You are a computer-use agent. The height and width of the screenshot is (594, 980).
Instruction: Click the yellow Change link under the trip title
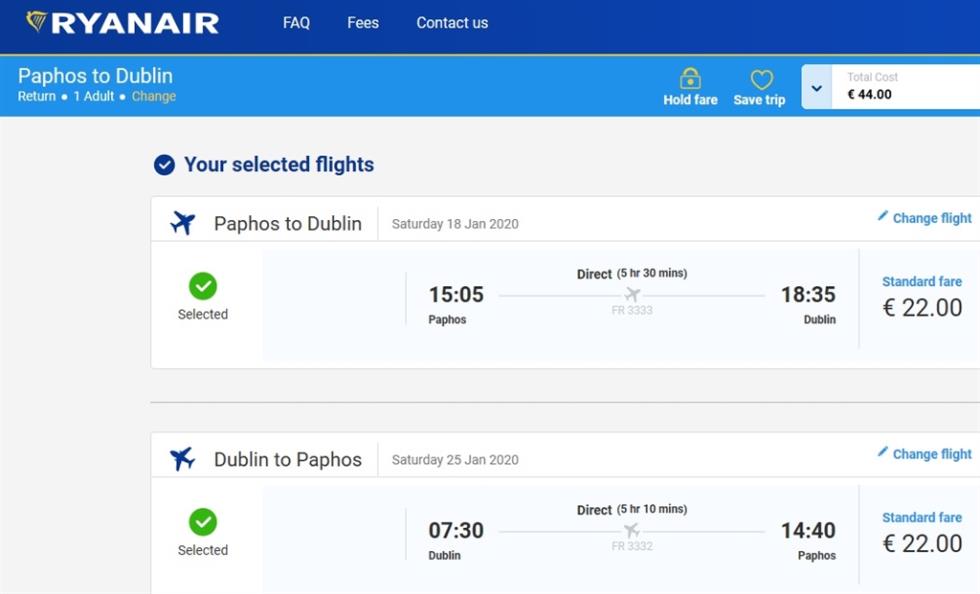click(x=154, y=96)
